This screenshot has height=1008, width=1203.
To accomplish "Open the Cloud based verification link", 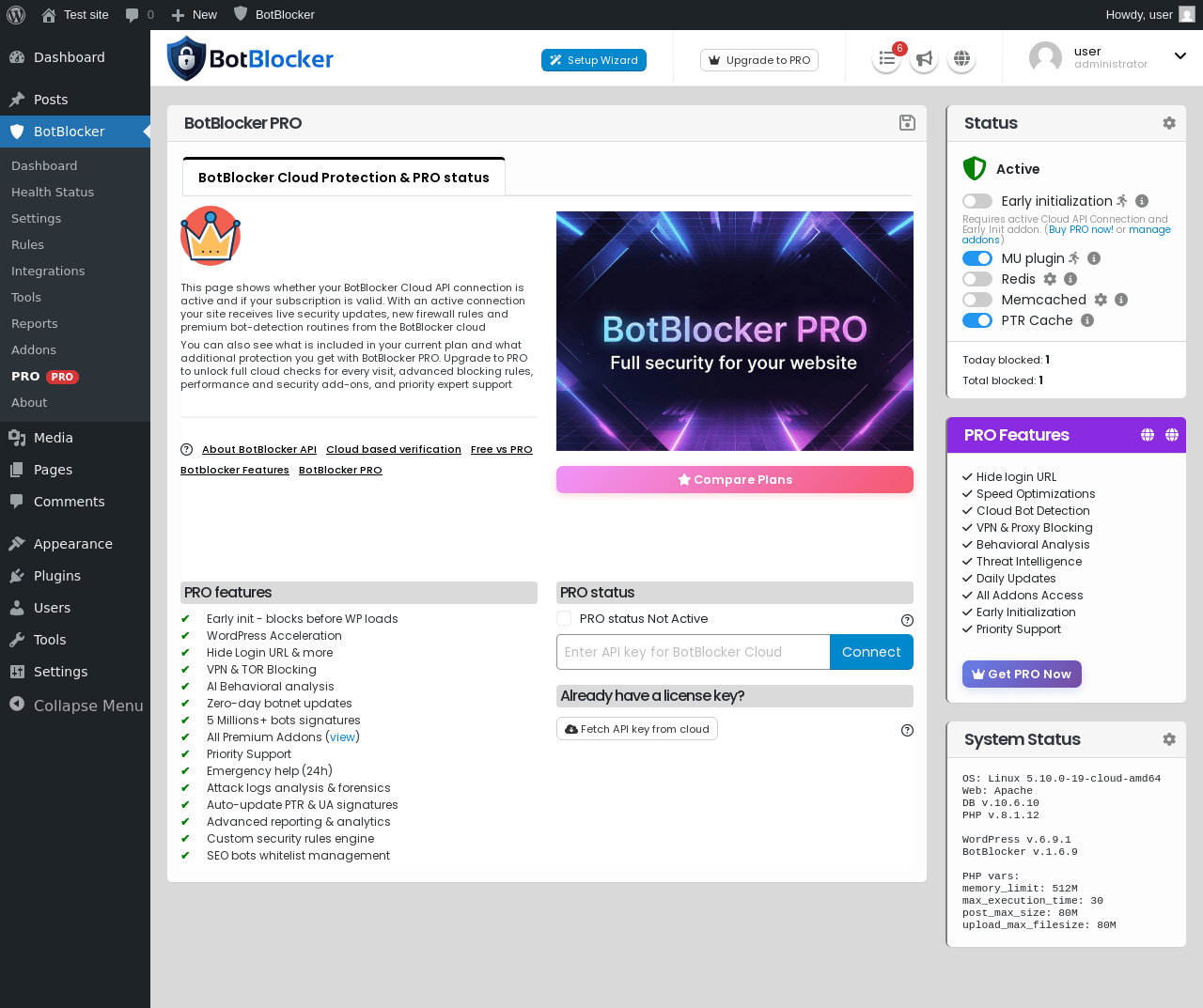I will pyautogui.click(x=394, y=450).
